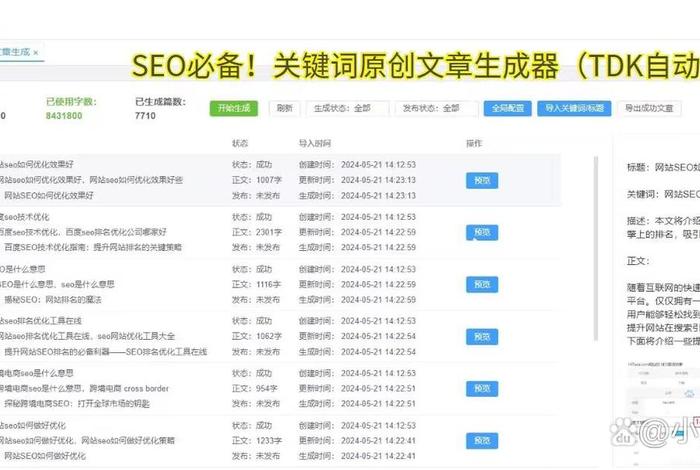Click keywords seo网站优化工具大全
This screenshot has height=470, width=700.
(x=136, y=336)
